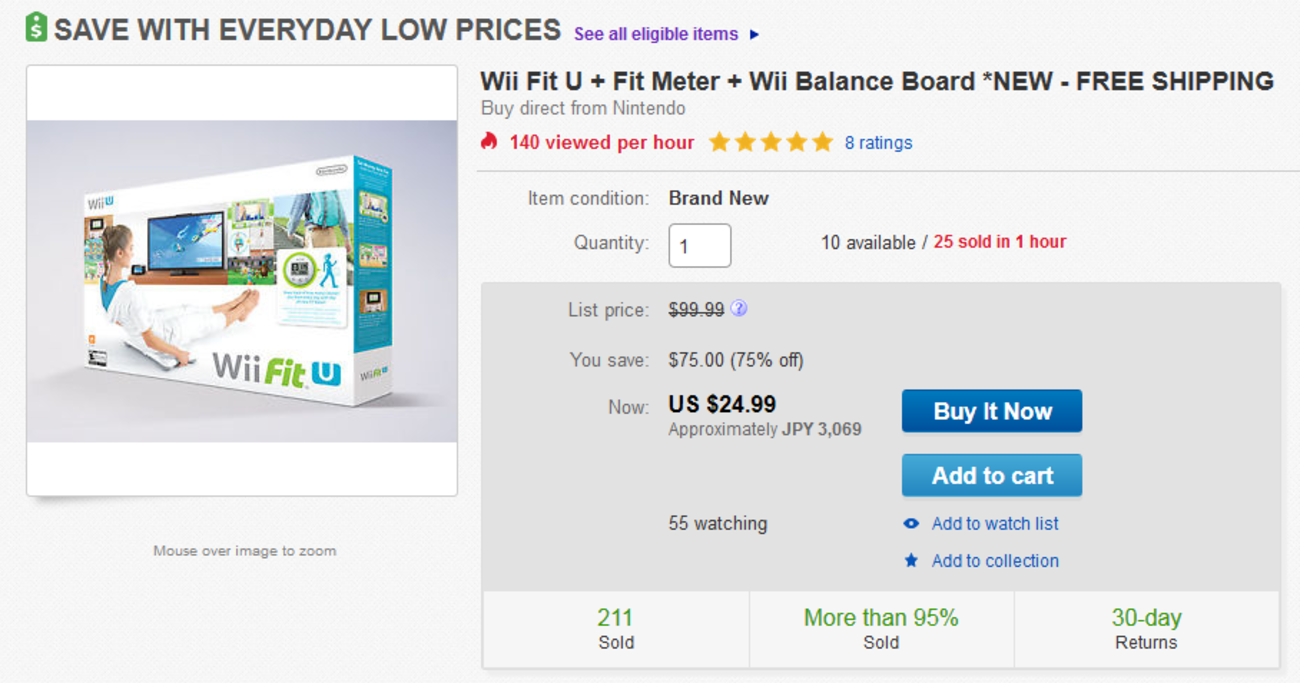Viewport: 1300px width, 683px height.
Task: Click the Wii Fit U product image
Action: tap(242, 281)
